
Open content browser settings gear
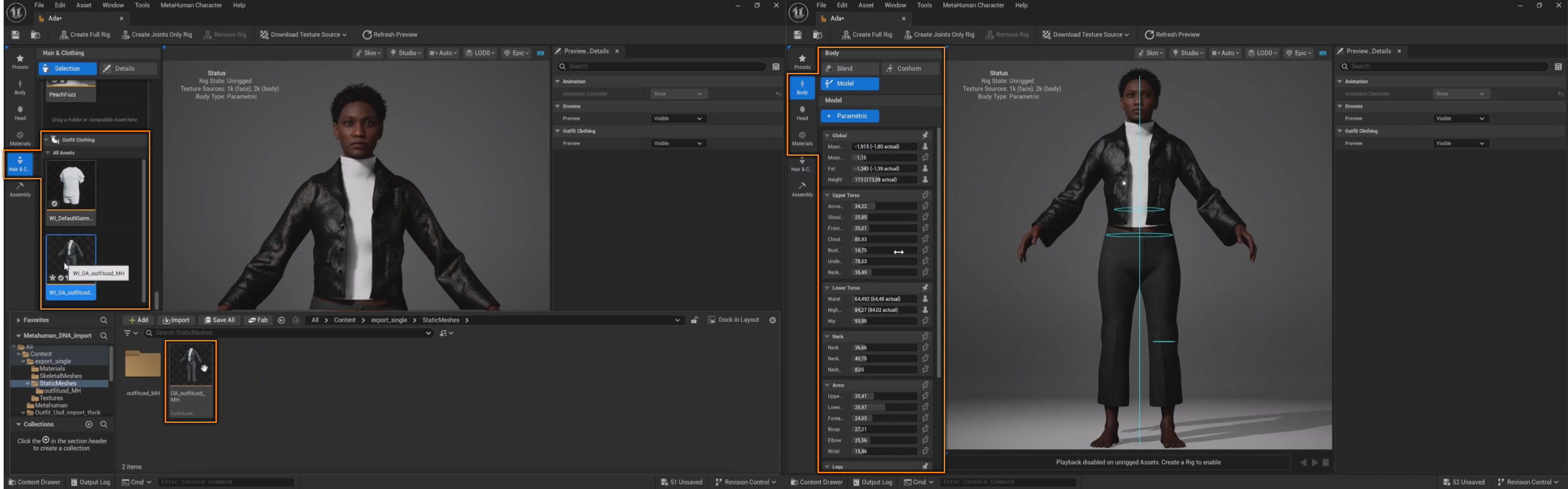(772, 320)
